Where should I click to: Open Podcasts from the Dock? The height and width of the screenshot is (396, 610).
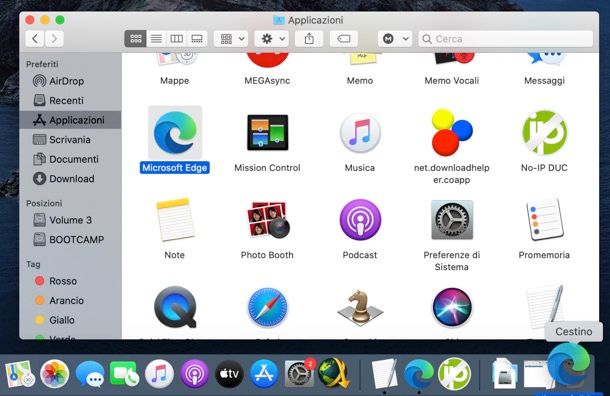click(195, 374)
